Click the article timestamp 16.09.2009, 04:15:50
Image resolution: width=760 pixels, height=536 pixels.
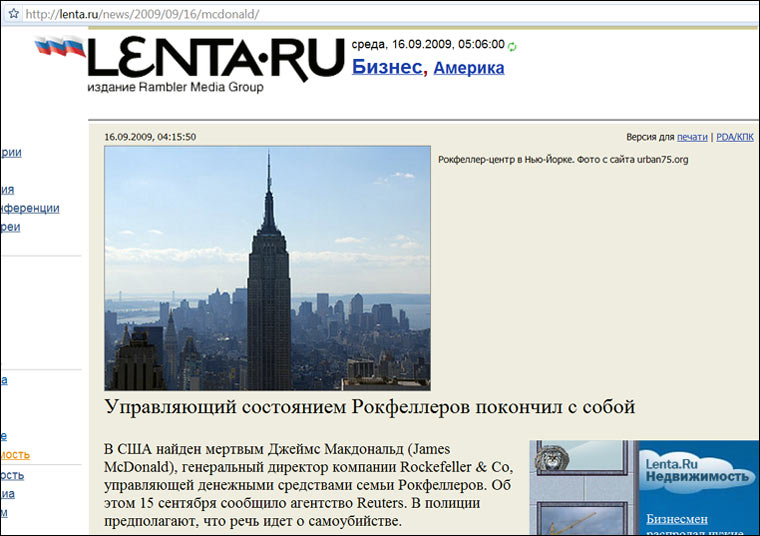(150, 137)
